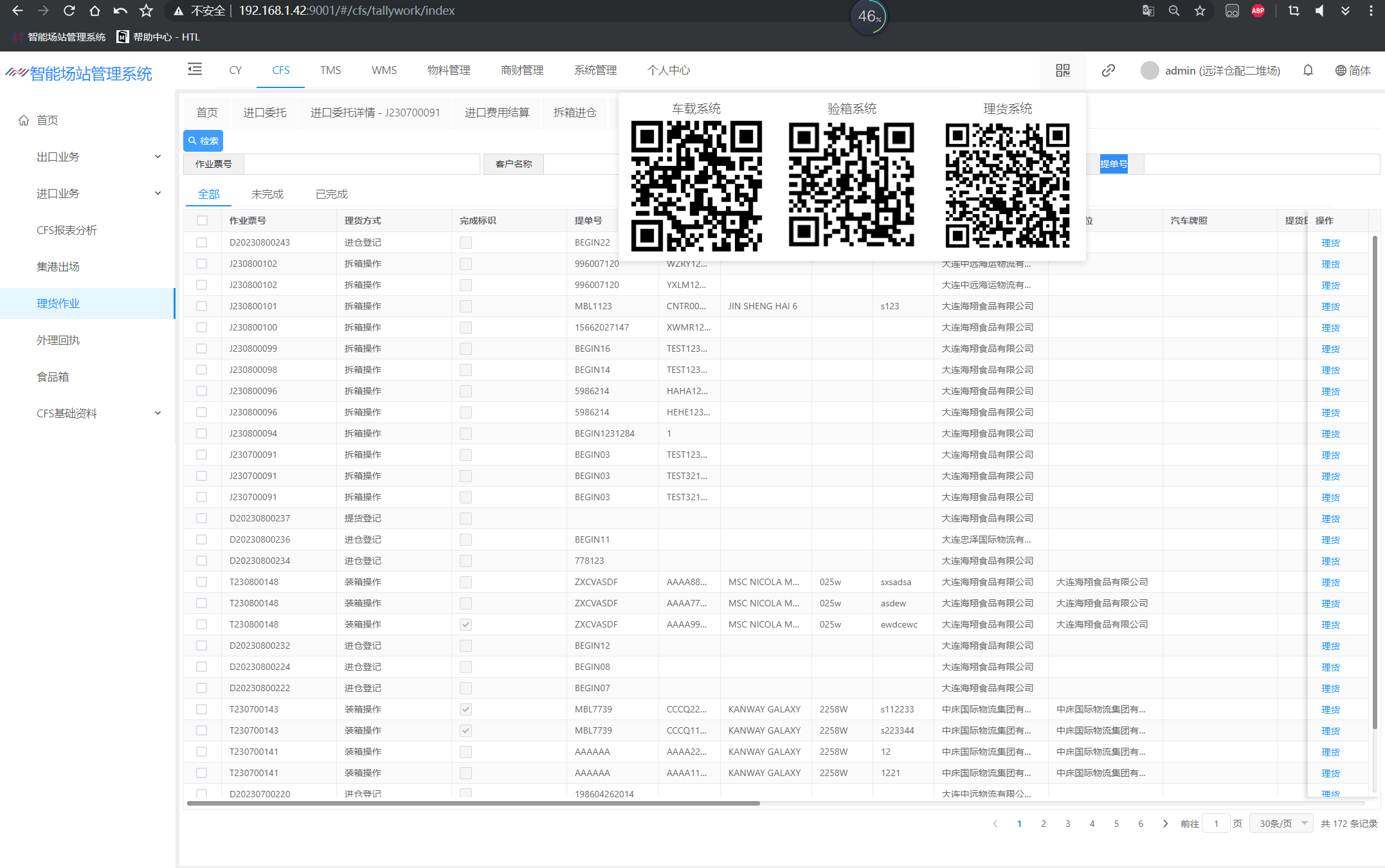Click the QR code grid icon in header

tap(1062, 71)
